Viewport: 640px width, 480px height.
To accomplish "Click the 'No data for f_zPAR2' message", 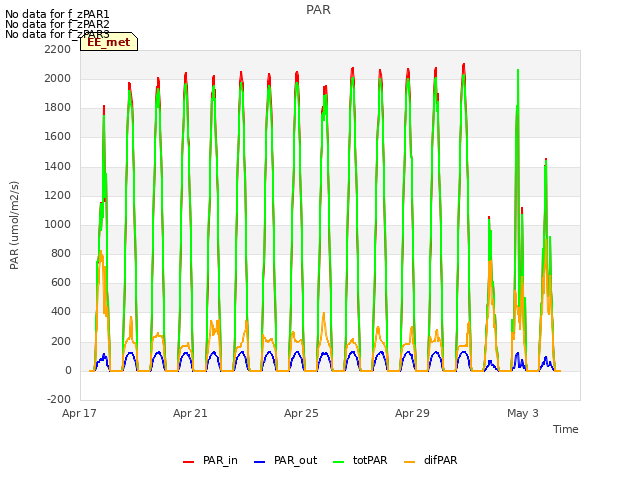I will (x=57, y=24).
